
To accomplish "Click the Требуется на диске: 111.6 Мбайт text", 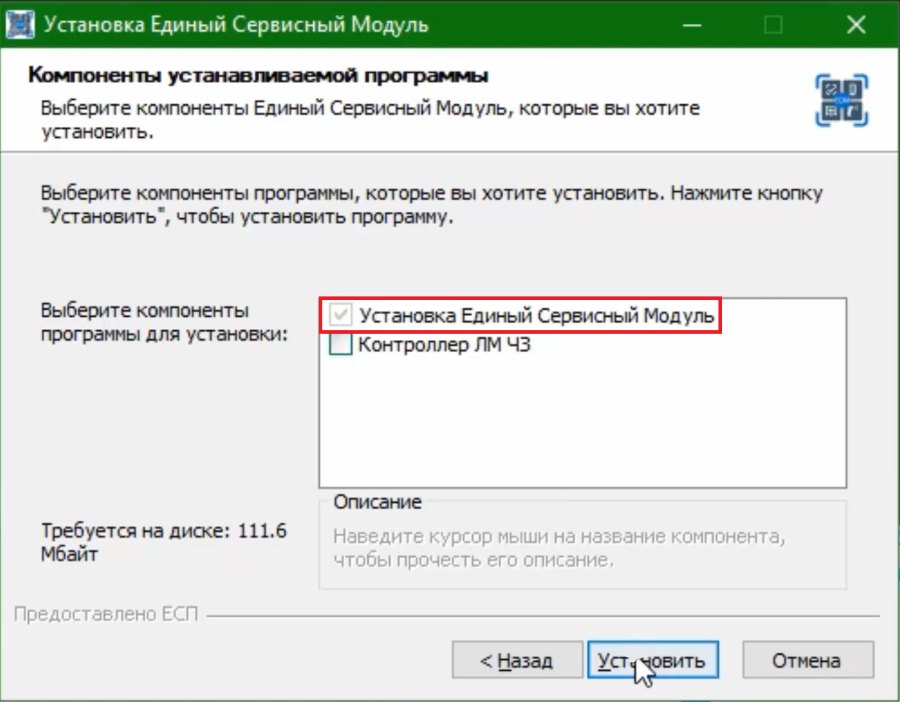I will pyautogui.click(x=164, y=542).
